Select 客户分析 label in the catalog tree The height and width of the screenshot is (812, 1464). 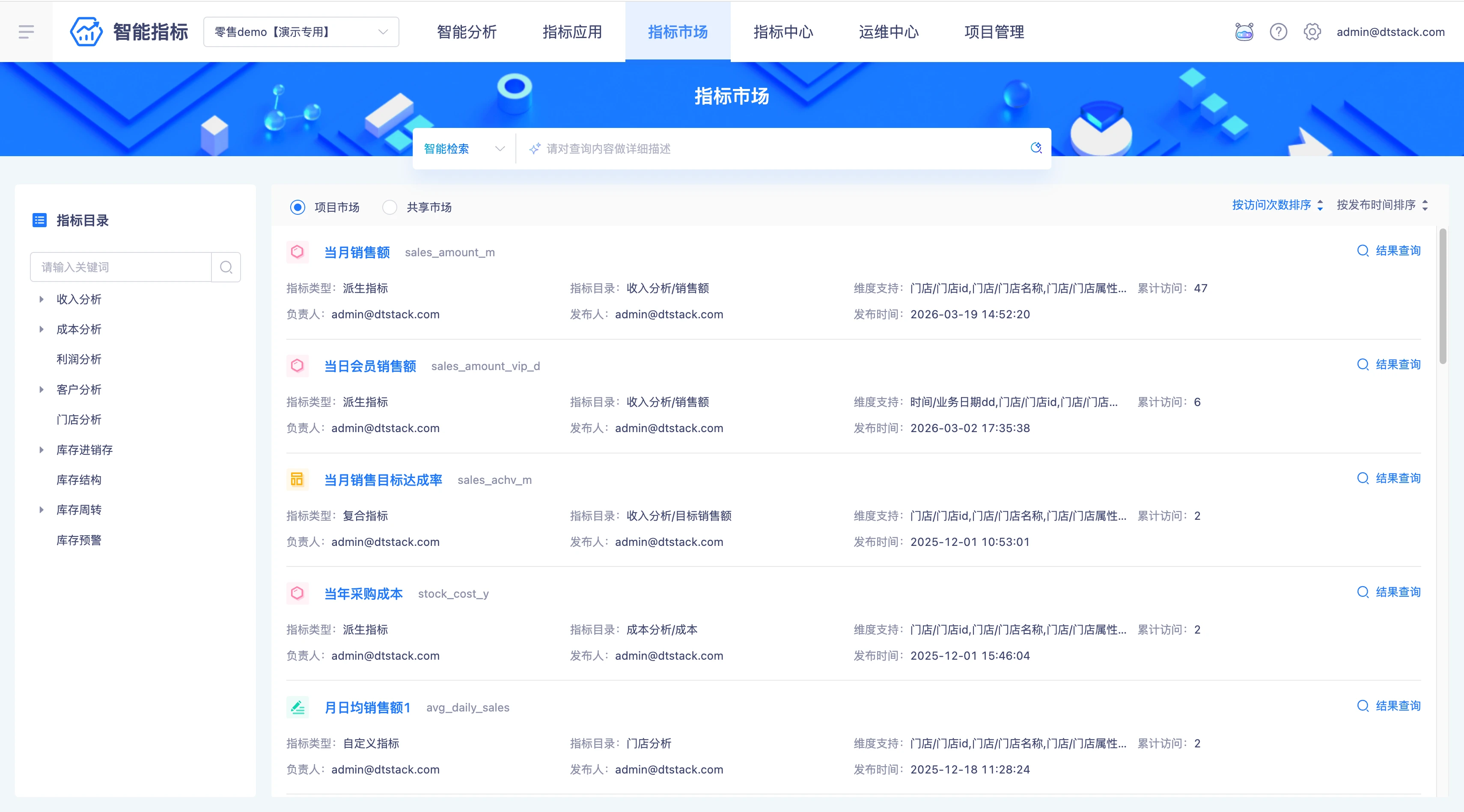point(79,390)
